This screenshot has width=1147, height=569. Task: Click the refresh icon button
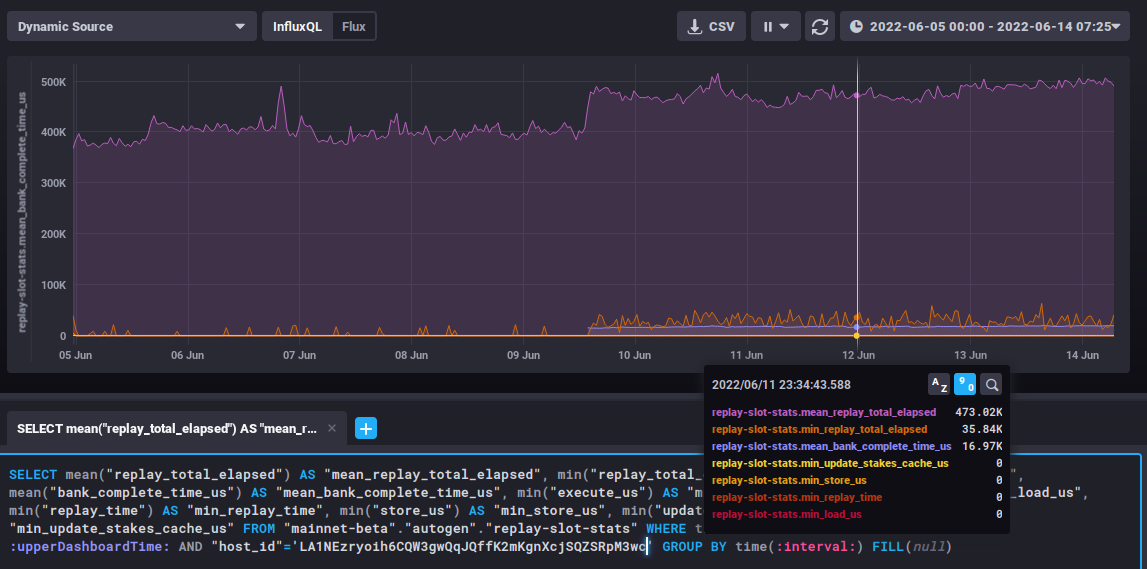point(820,26)
